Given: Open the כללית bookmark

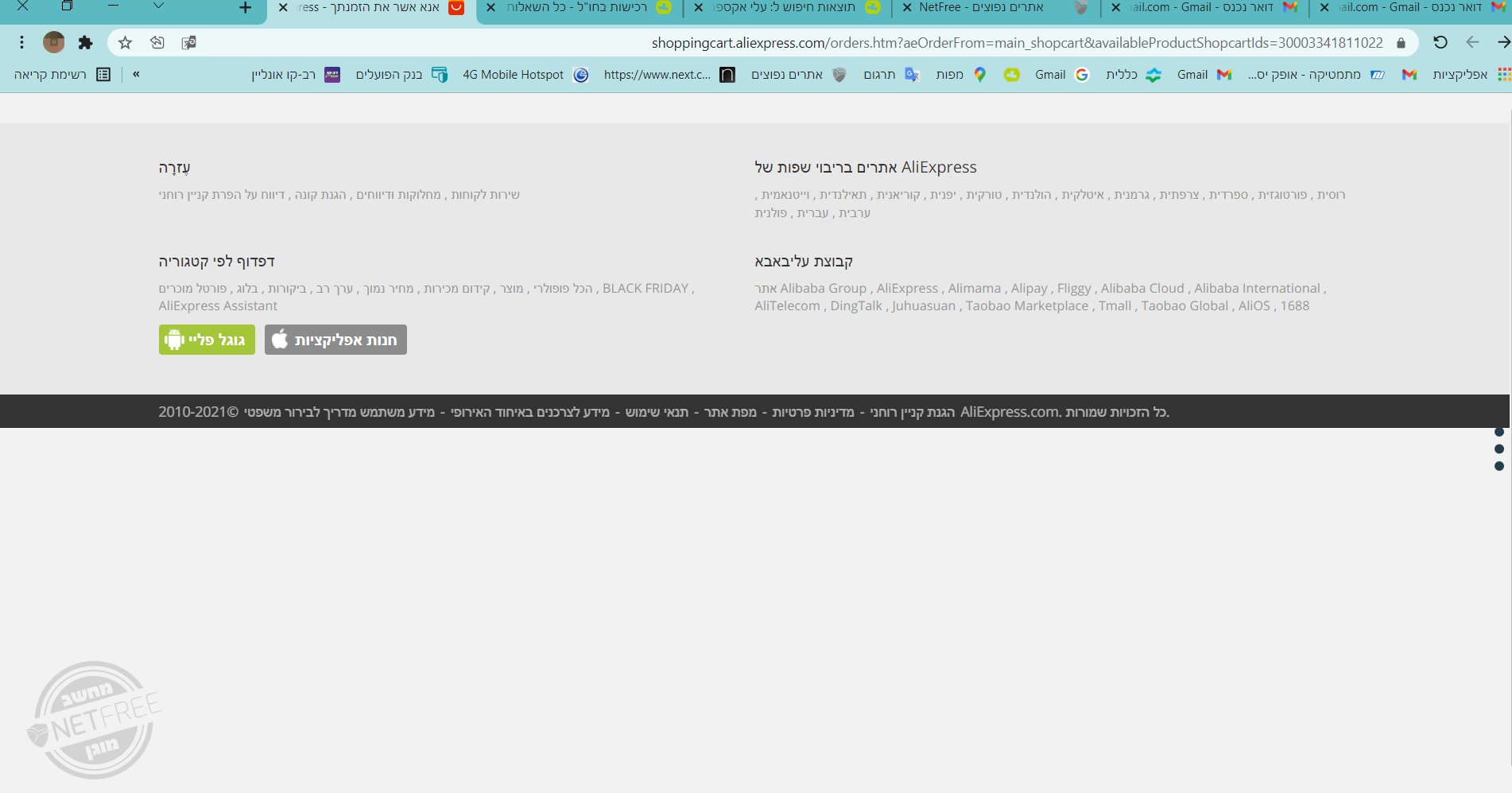Looking at the screenshot, I should (1134, 75).
